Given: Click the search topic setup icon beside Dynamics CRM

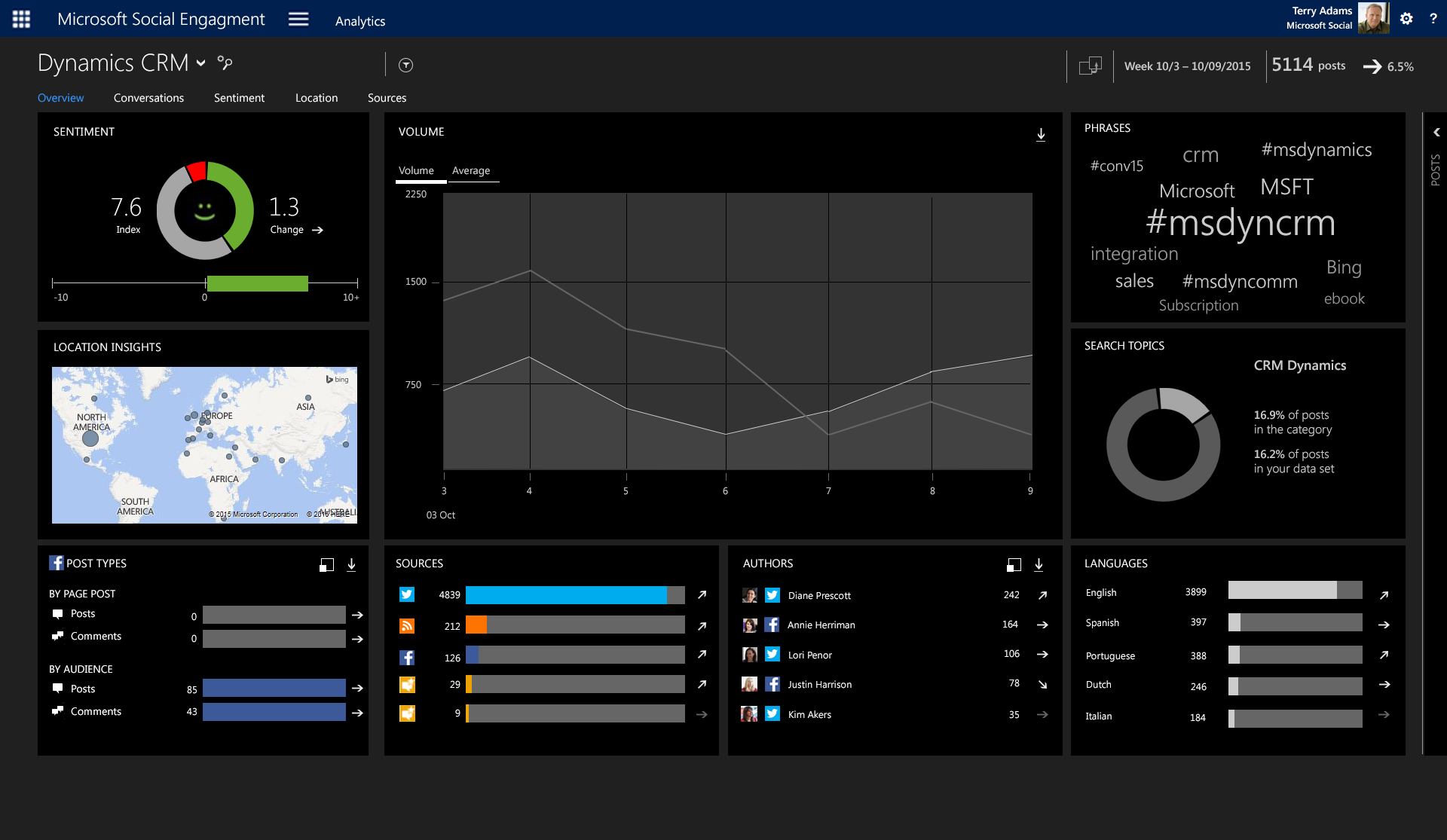Looking at the screenshot, I should point(225,63).
